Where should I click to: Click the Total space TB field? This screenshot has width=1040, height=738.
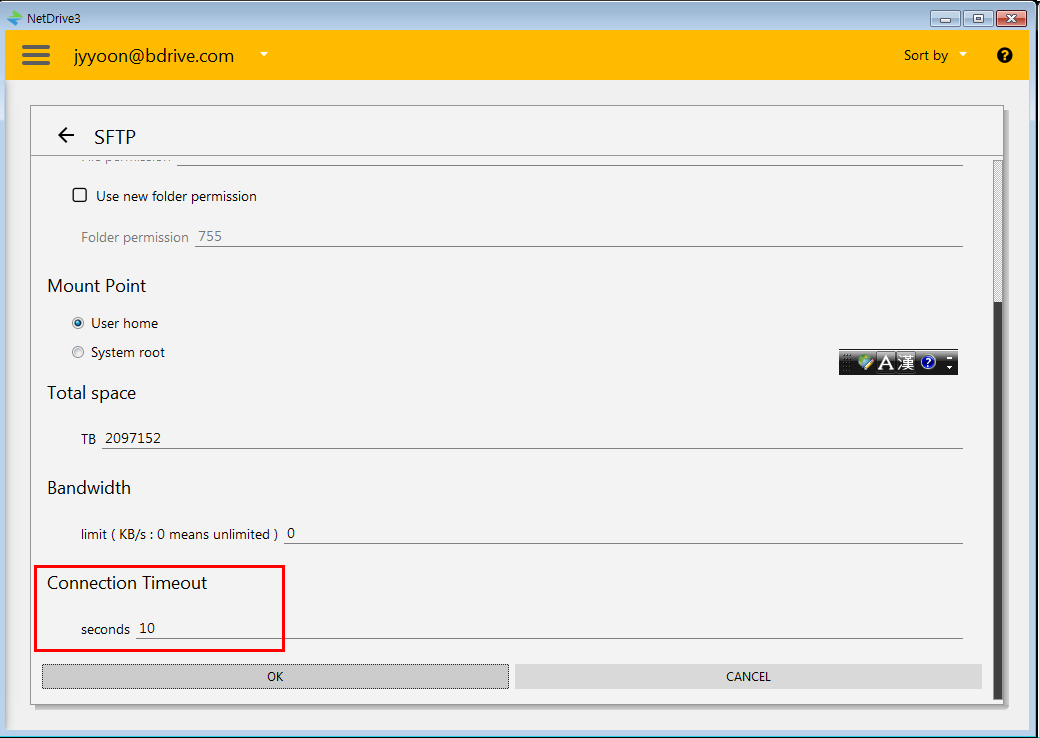[530, 438]
